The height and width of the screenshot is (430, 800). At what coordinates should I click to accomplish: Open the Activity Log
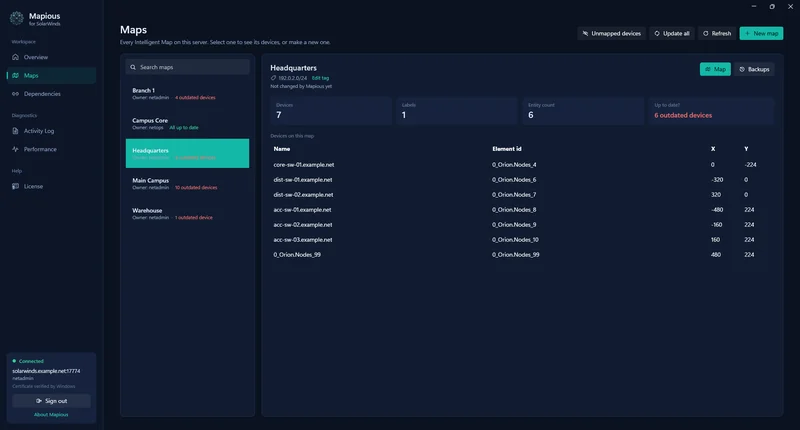click(x=51, y=131)
